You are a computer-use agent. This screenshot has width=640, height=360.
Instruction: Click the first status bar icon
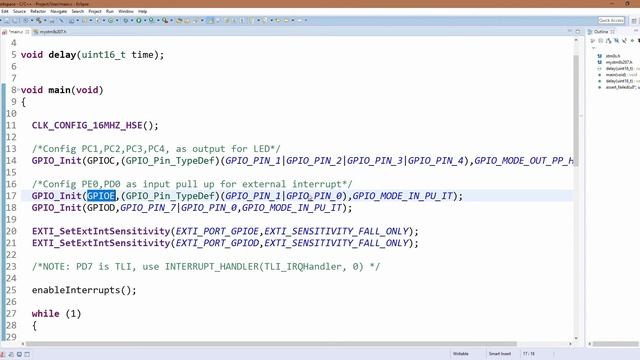click(2, 354)
